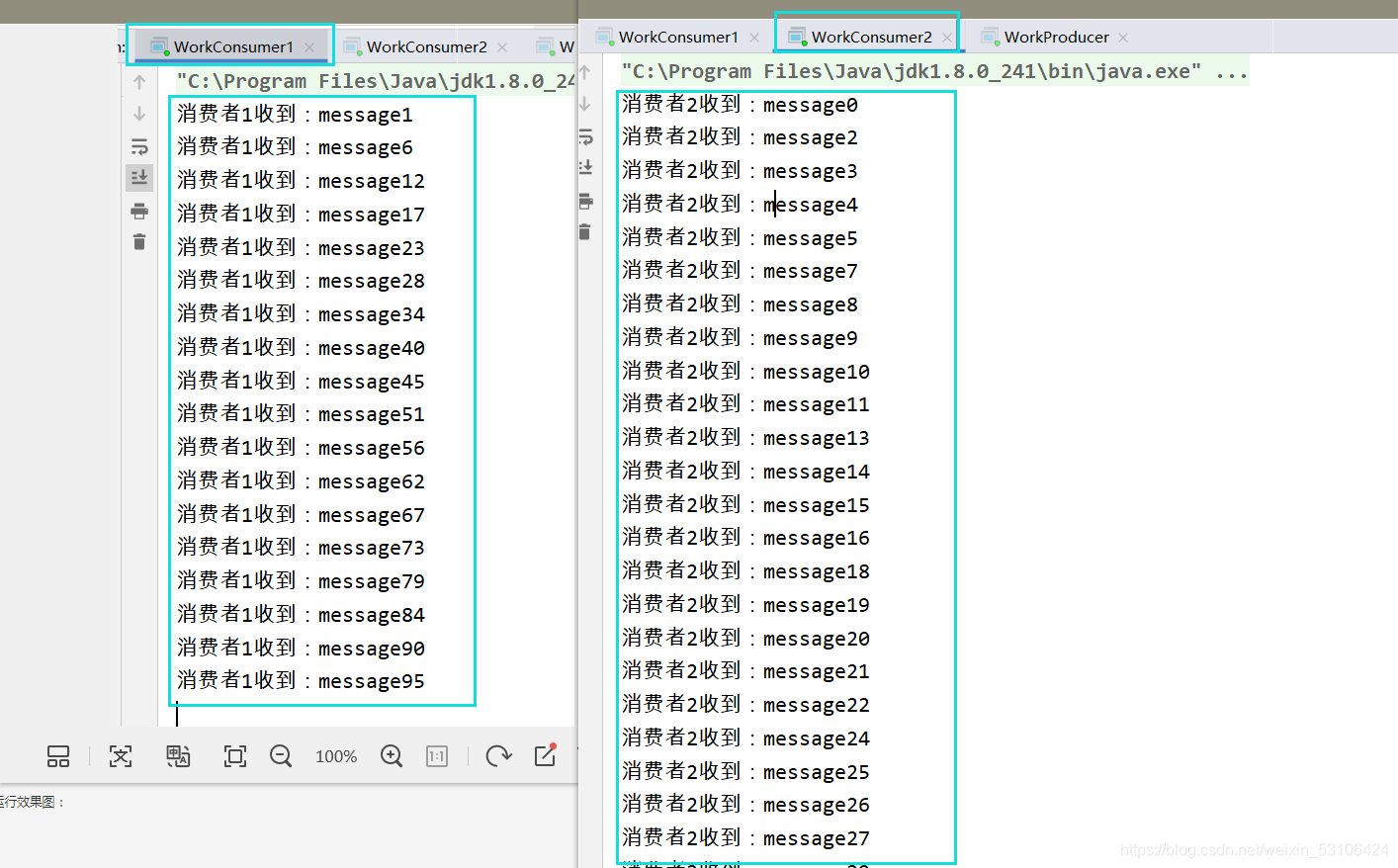
Task: Click the up-stack-trace arrow in left console
Action: click(139, 82)
